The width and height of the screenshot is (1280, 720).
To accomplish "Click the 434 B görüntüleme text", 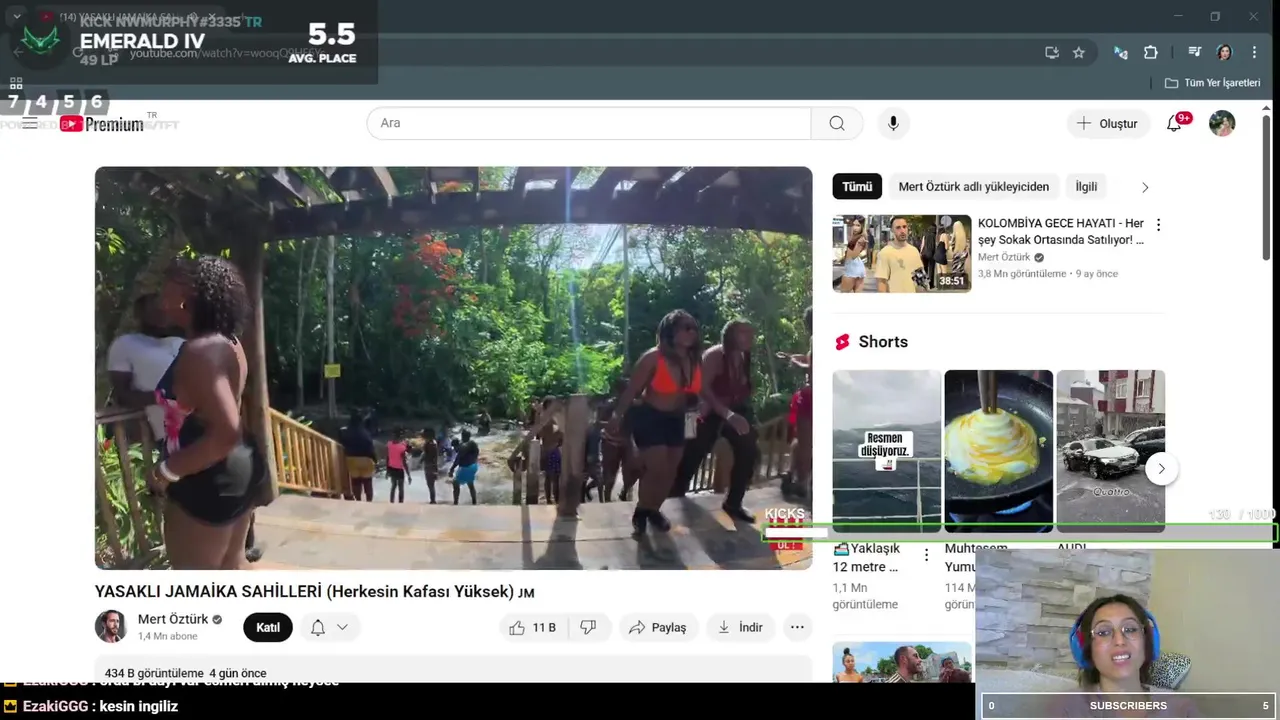I will [x=154, y=673].
